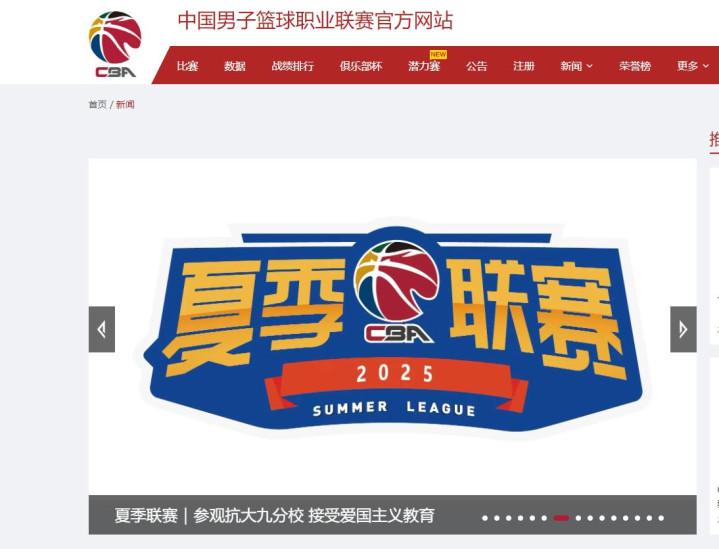Open headline 参观抗大九分校 接受爱国主义教育
This screenshot has height=549, width=719.
(314, 516)
